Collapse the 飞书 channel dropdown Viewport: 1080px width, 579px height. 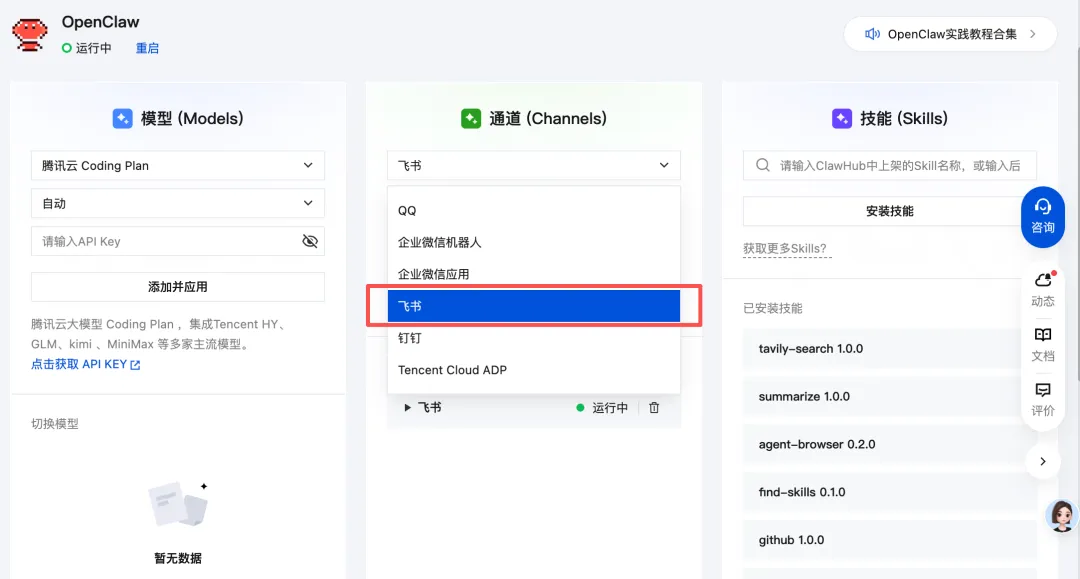click(534, 165)
